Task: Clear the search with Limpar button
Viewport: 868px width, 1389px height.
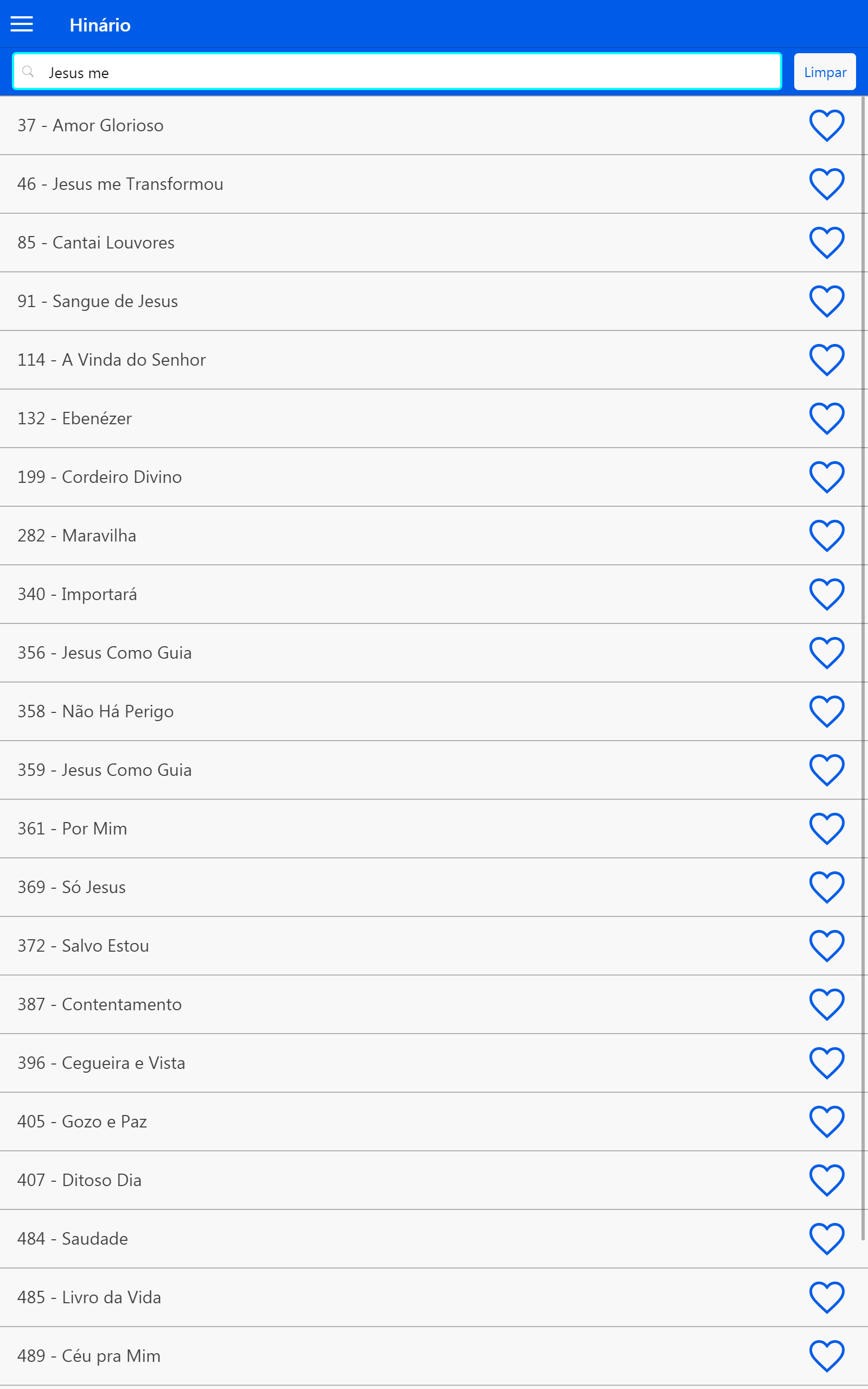Action: [x=825, y=72]
